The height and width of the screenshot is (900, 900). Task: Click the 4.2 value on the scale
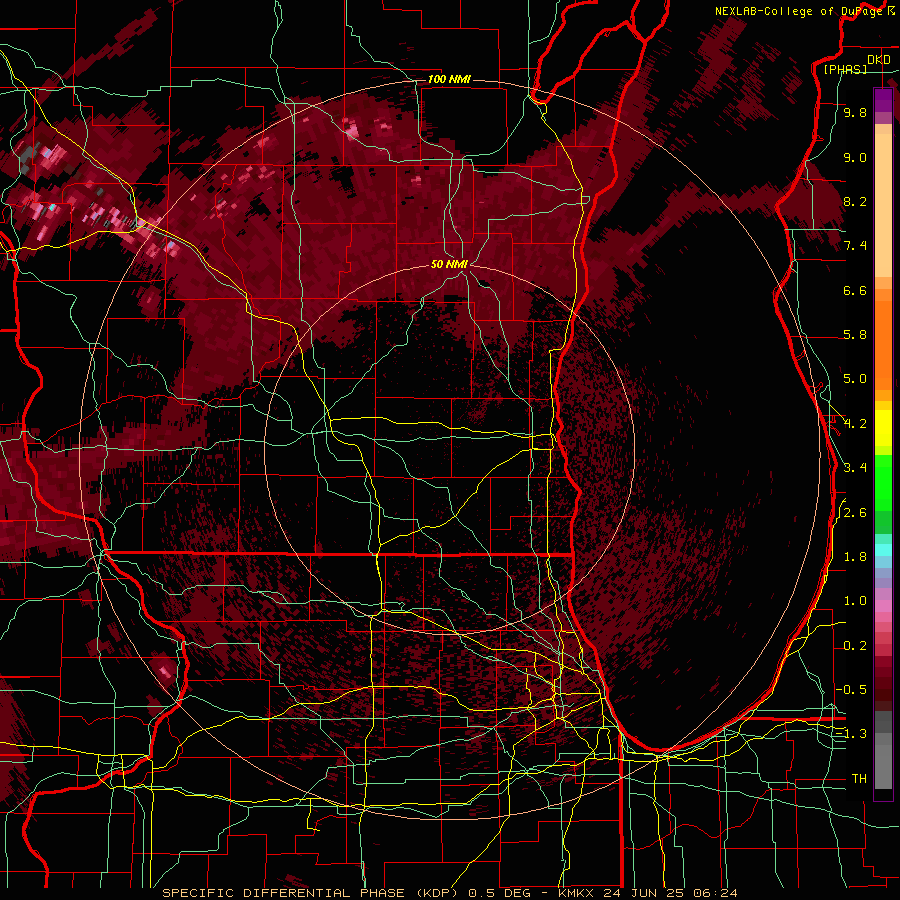[855, 424]
